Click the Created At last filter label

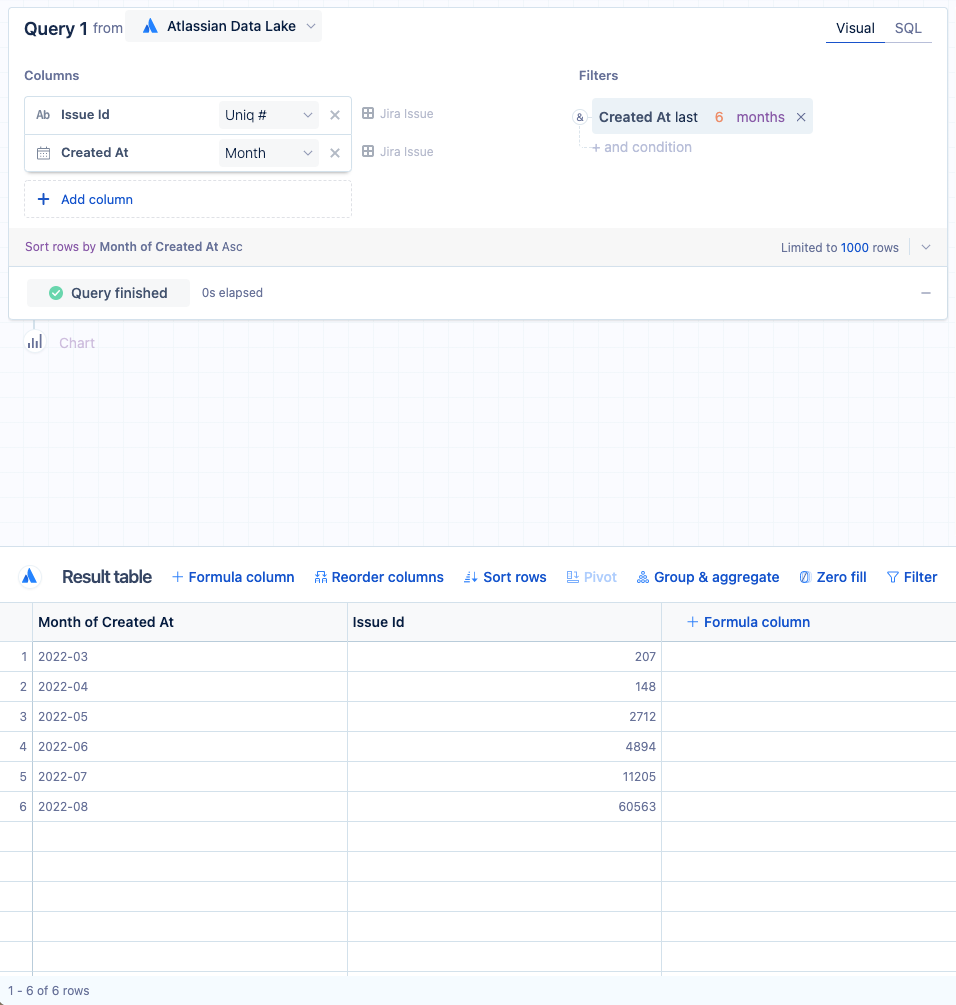pos(648,117)
